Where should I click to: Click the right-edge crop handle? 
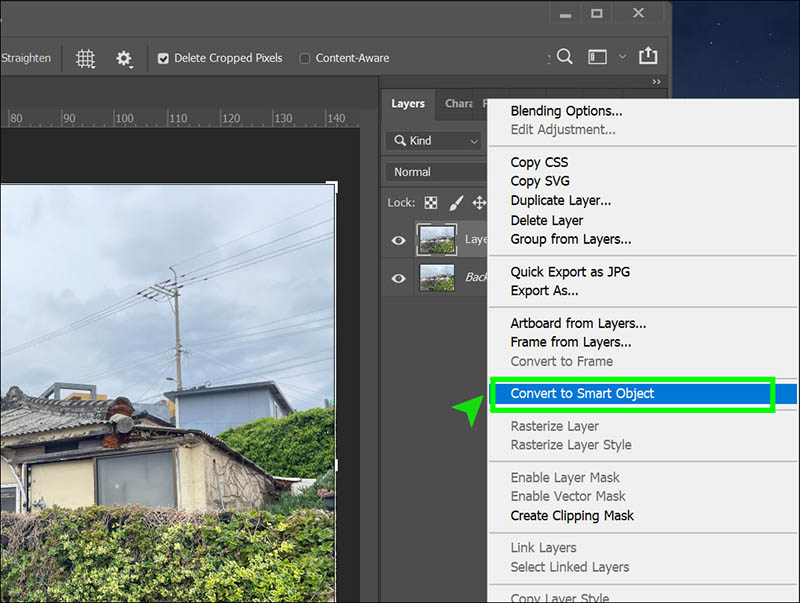click(x=336, y=465)
